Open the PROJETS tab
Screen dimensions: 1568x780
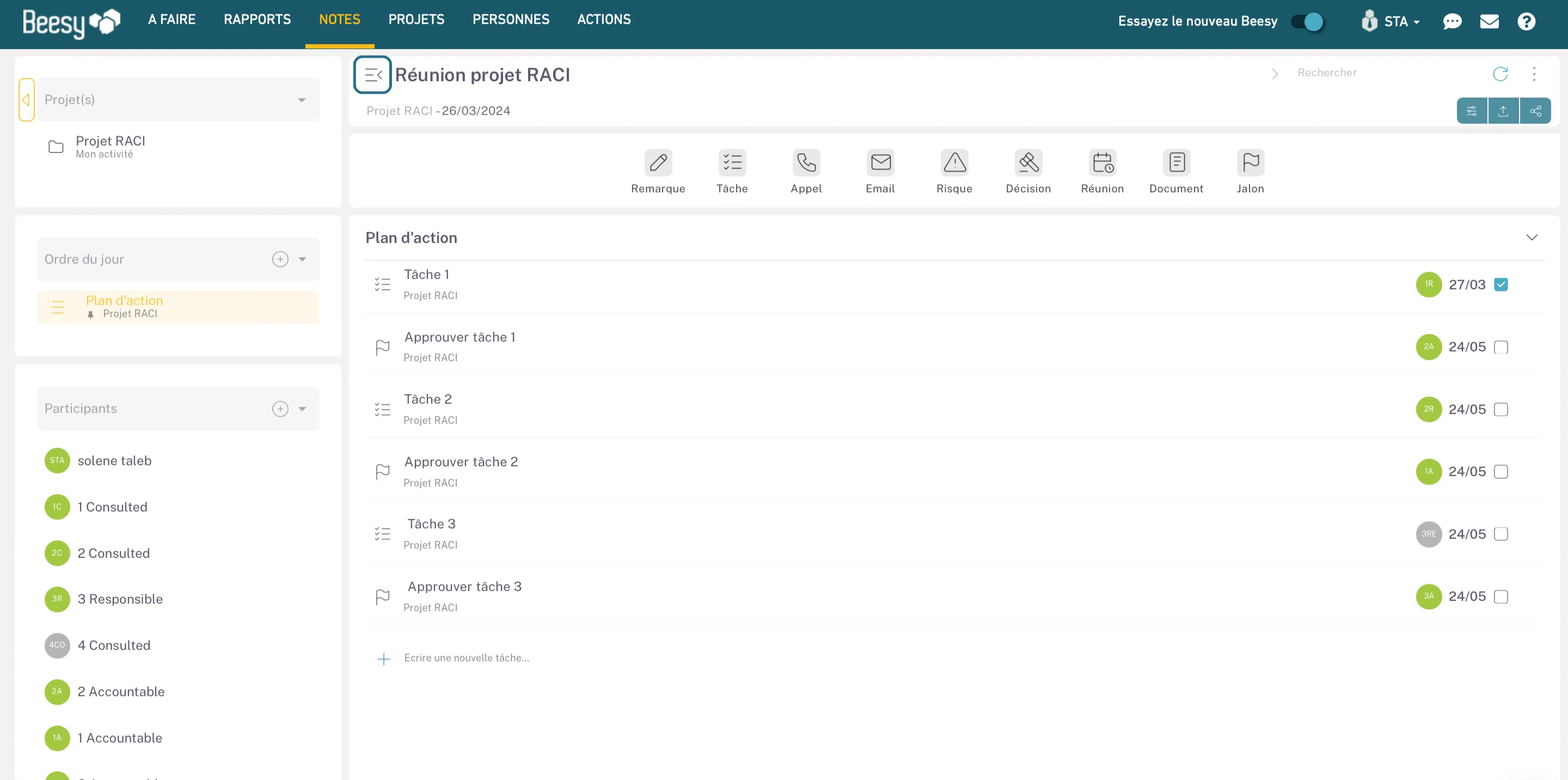(416, 20)
